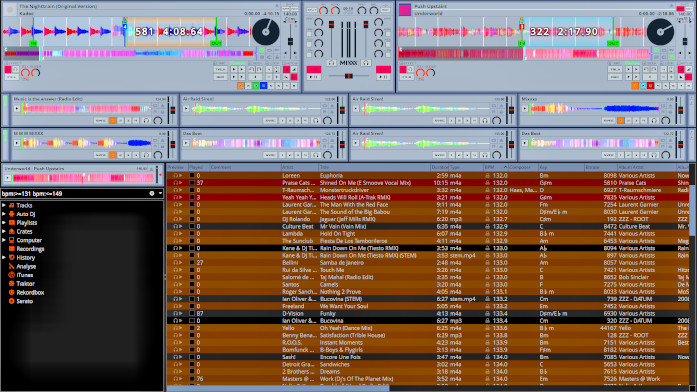The width and height of the screenshot is (697, 392).
Task: Clear the bpm search query
Action: point(152,193)
